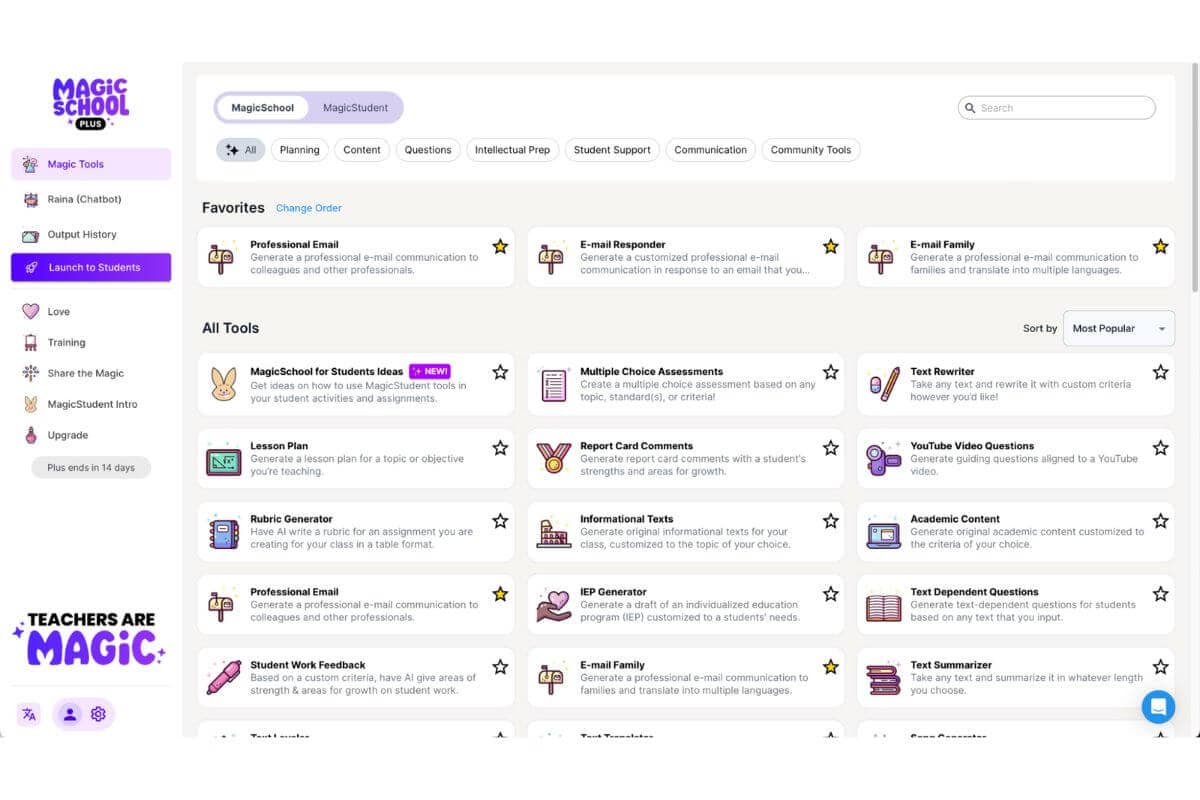Screen dimensions: 1200x800
Task: Filter tools by Planning
Action: point(299,150)
